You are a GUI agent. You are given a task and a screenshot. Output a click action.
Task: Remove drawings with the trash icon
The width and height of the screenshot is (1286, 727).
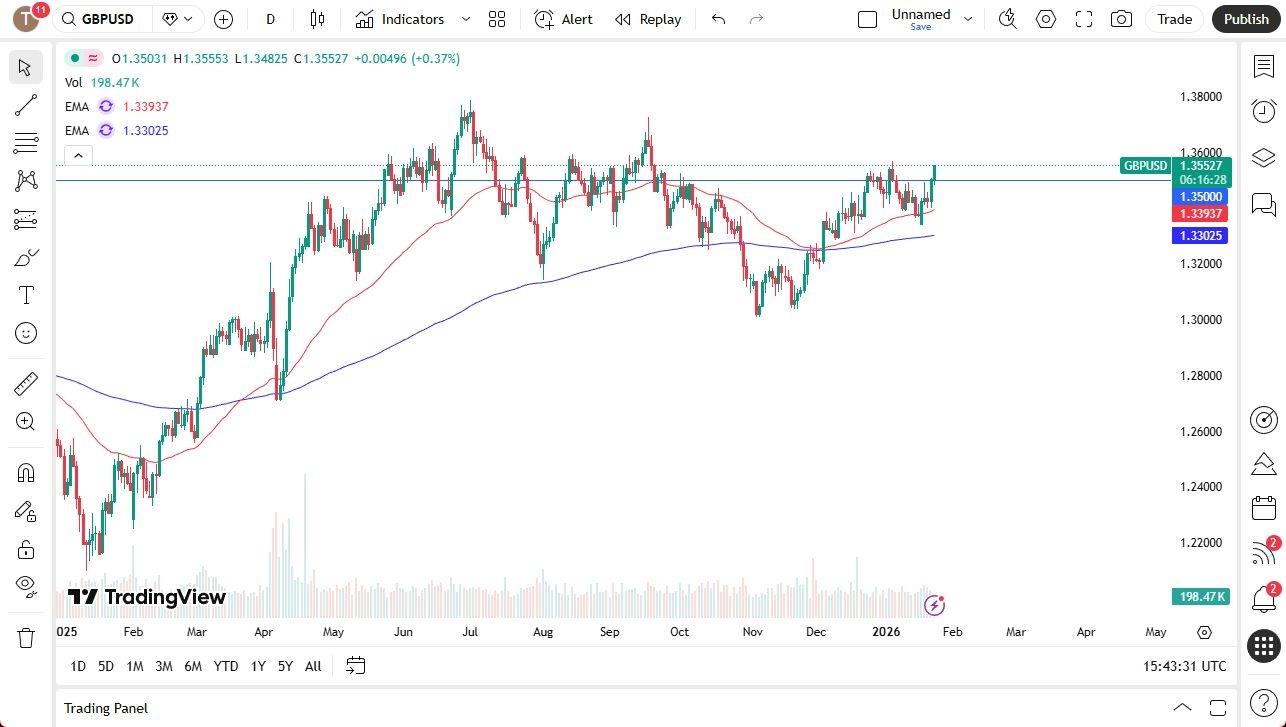[x=26, y=637]
